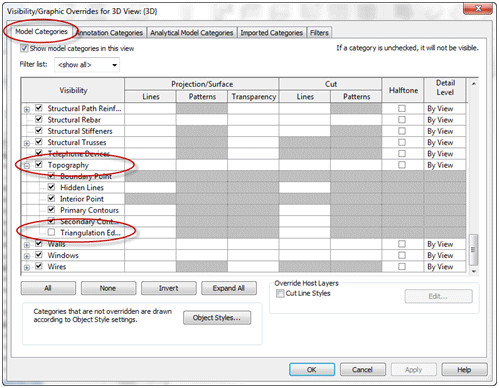Enable Cut Line Styles checkbox

tap(280, 293)
